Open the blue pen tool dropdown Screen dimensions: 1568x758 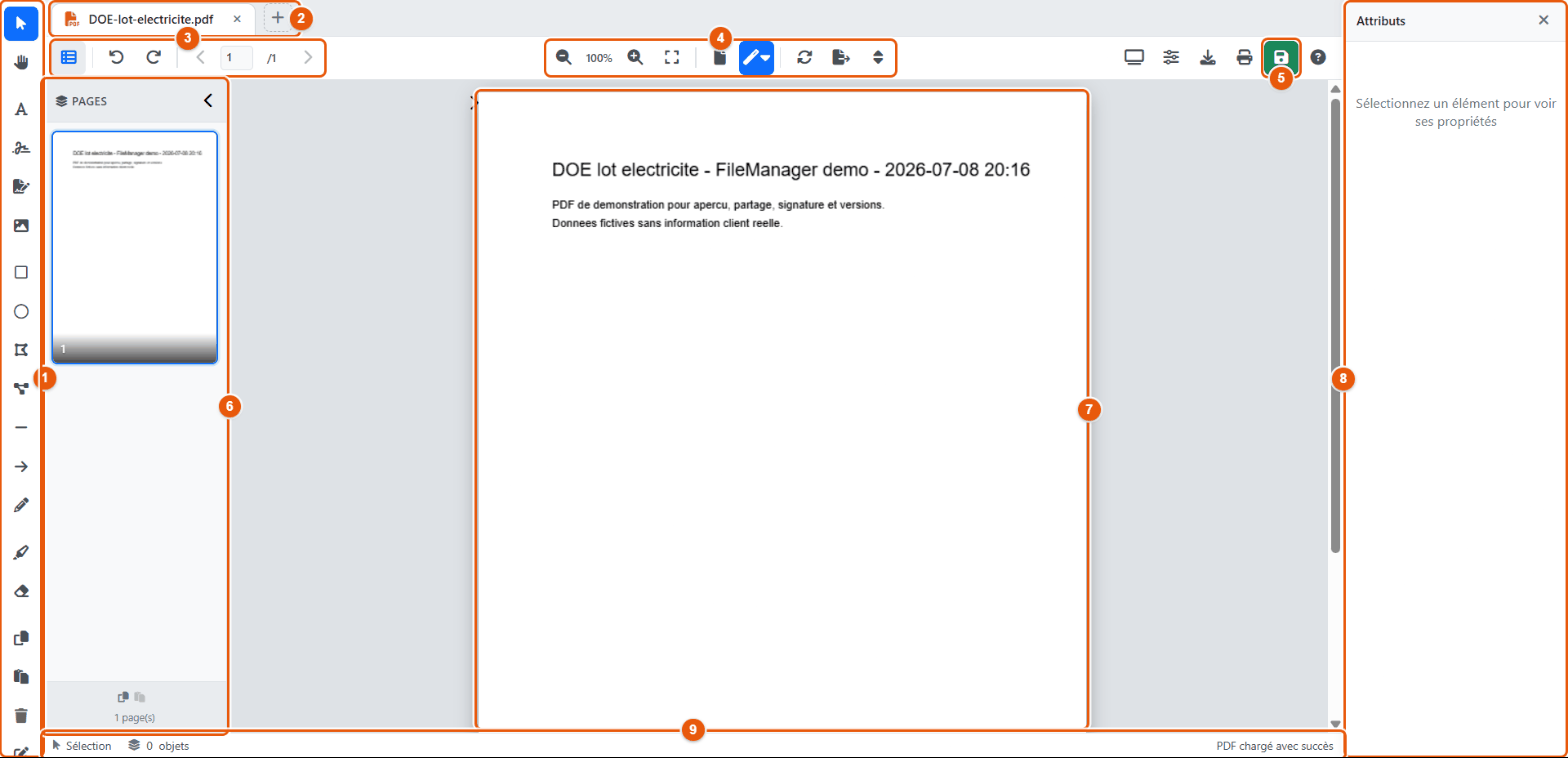[x=756, y=58]
